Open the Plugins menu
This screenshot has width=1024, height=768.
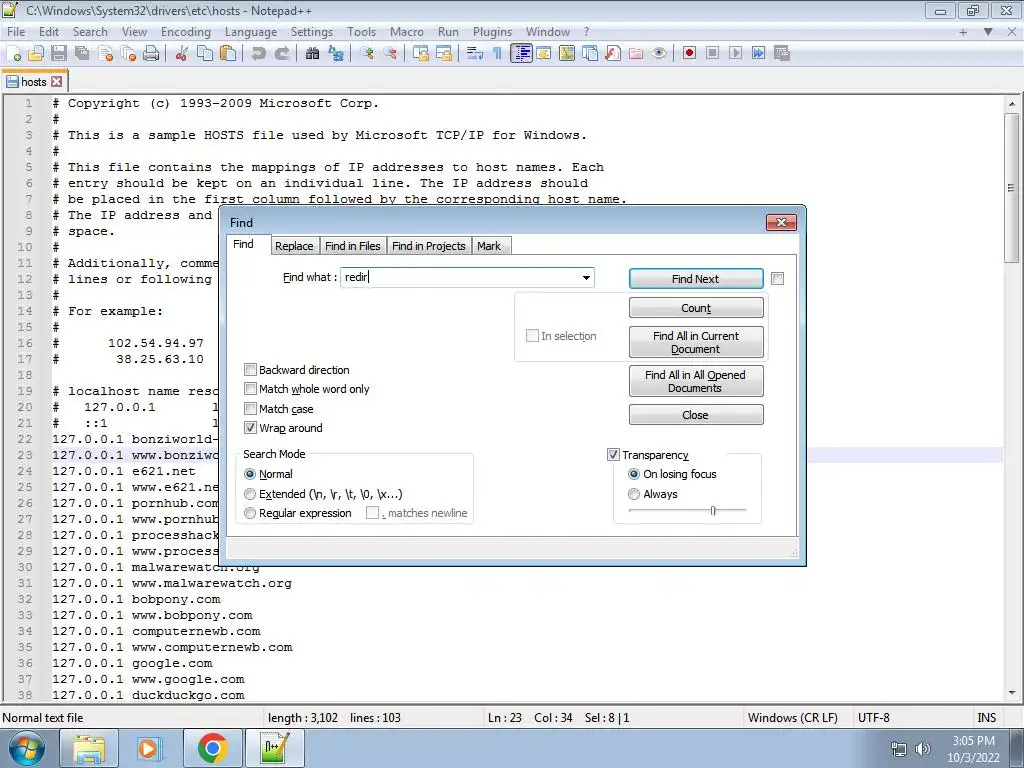(x=492, y=31)
